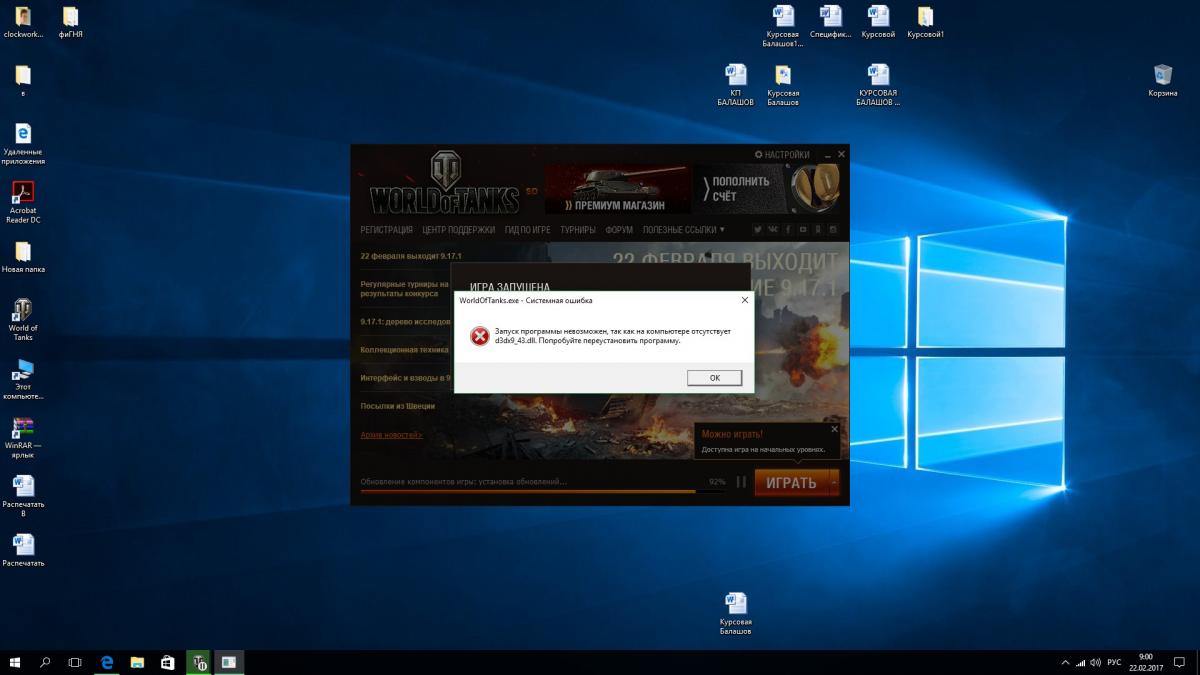Expand the ПОЛЕЗНЫЕ ССЫЛКИ dropdown
1200x675 pixels.
pyautogui.click(x=684, y=230)
